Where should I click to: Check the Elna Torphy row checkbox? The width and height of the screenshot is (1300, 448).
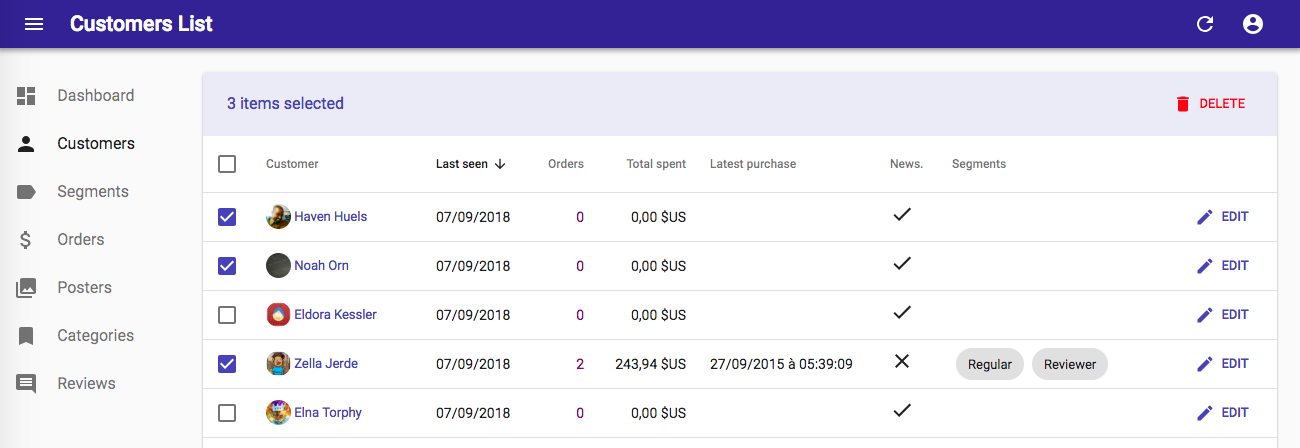227,413
